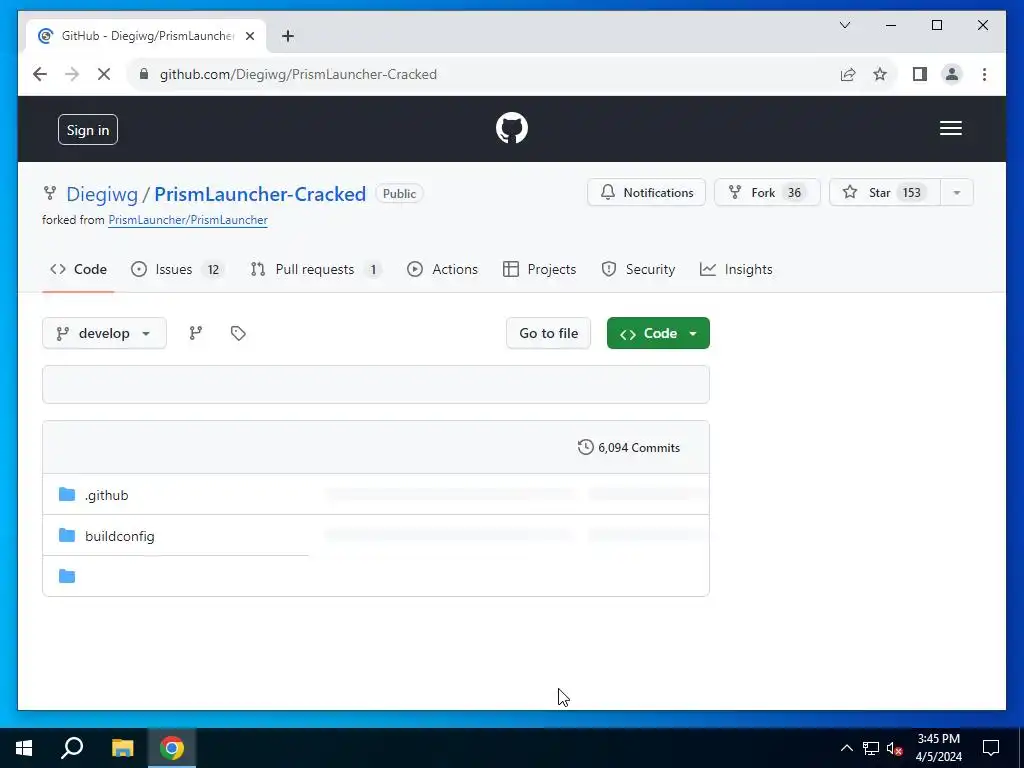Show hidden system tray icons
The image size is (1024, 768).
pos(846,748)
